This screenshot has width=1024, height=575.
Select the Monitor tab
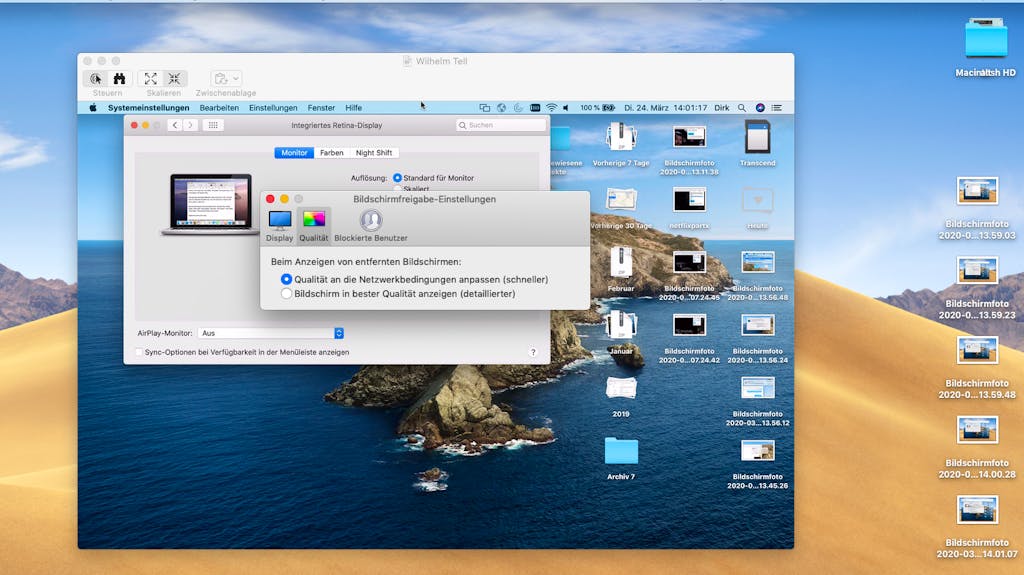click(294, 153)
